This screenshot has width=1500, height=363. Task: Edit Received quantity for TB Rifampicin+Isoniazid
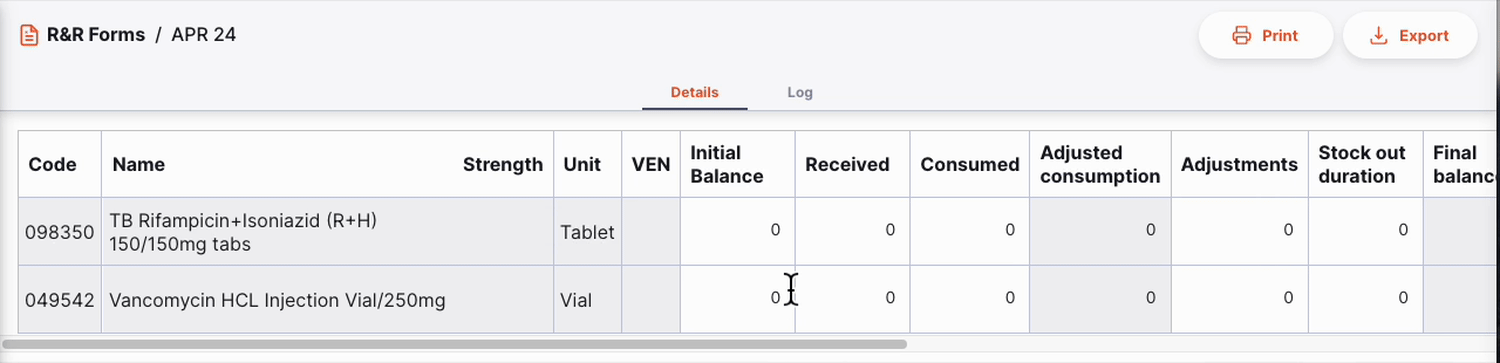(852, 231)
